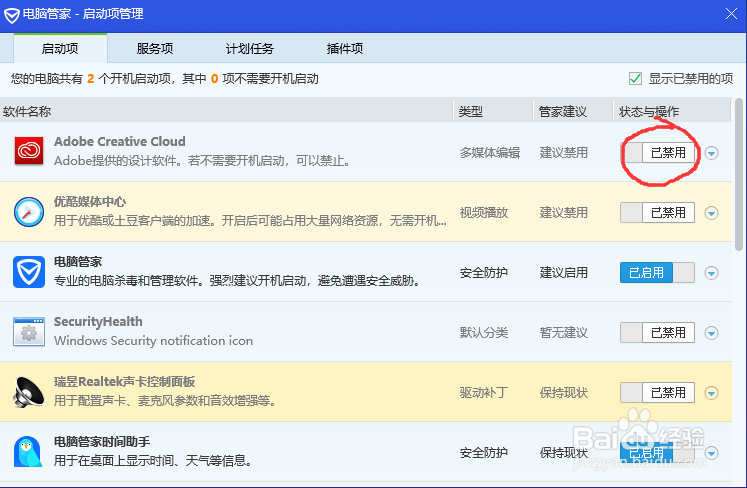The image size is (747, 488).
Task: Toggle 电脑管家时间助手 startup switch
Action: [x=657, y=453]
